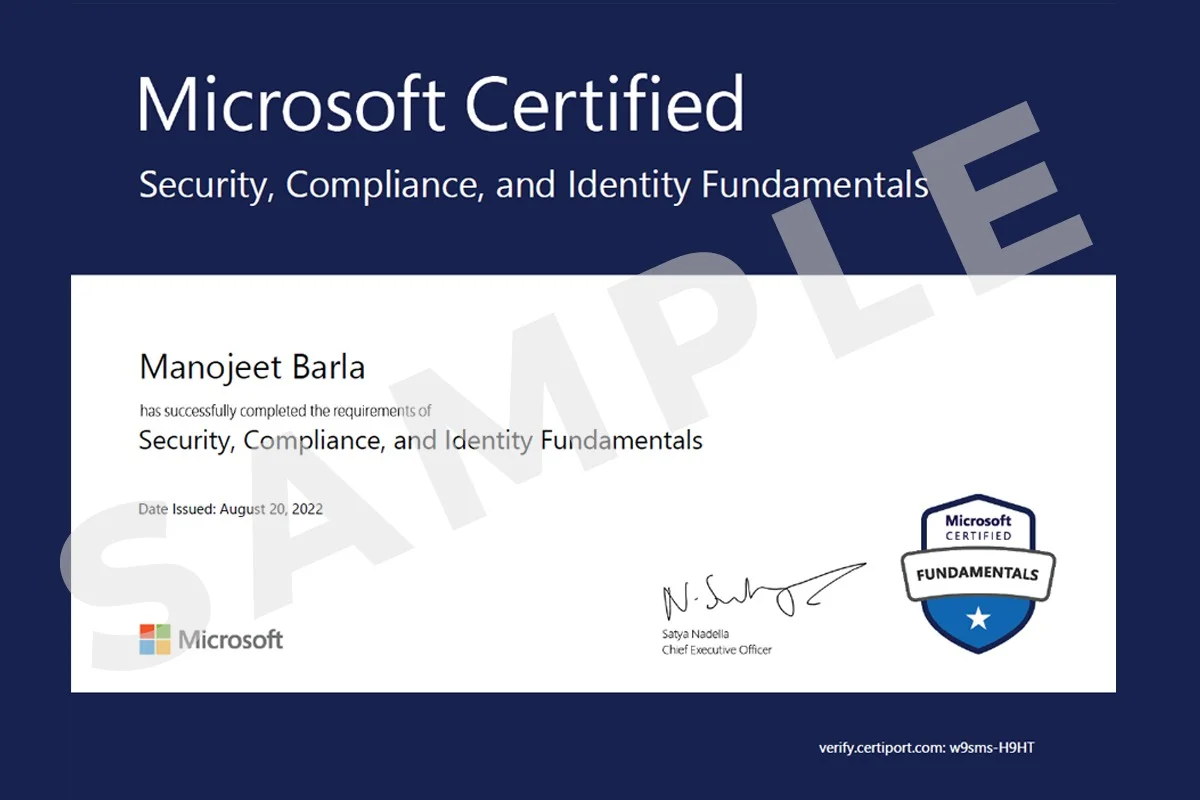Click the 'has successfully completed the requirements of' line
Viewport: 1200px width, 800px height.
click(x=285, y=410)
